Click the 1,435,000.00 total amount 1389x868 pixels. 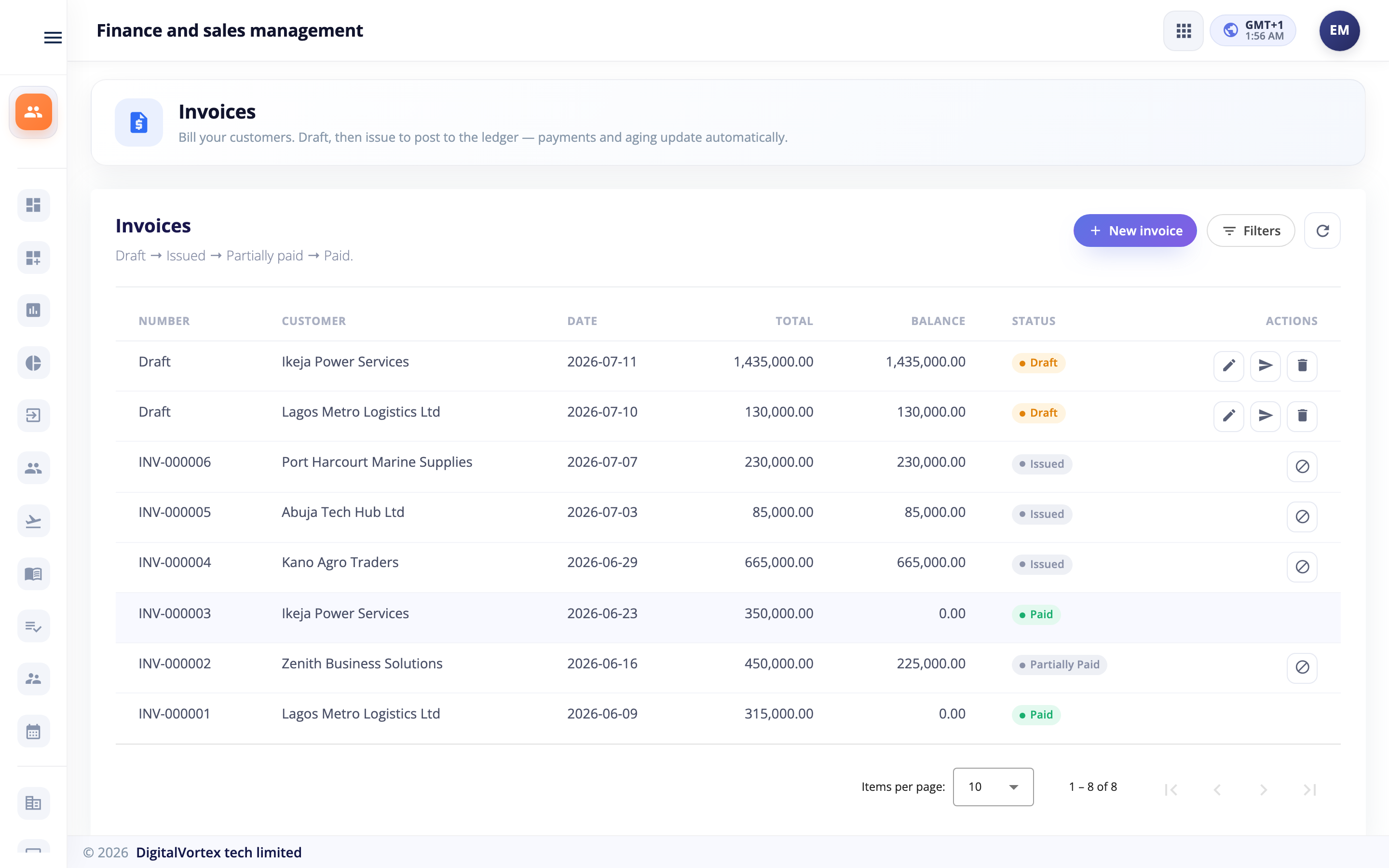pos(773,362)
